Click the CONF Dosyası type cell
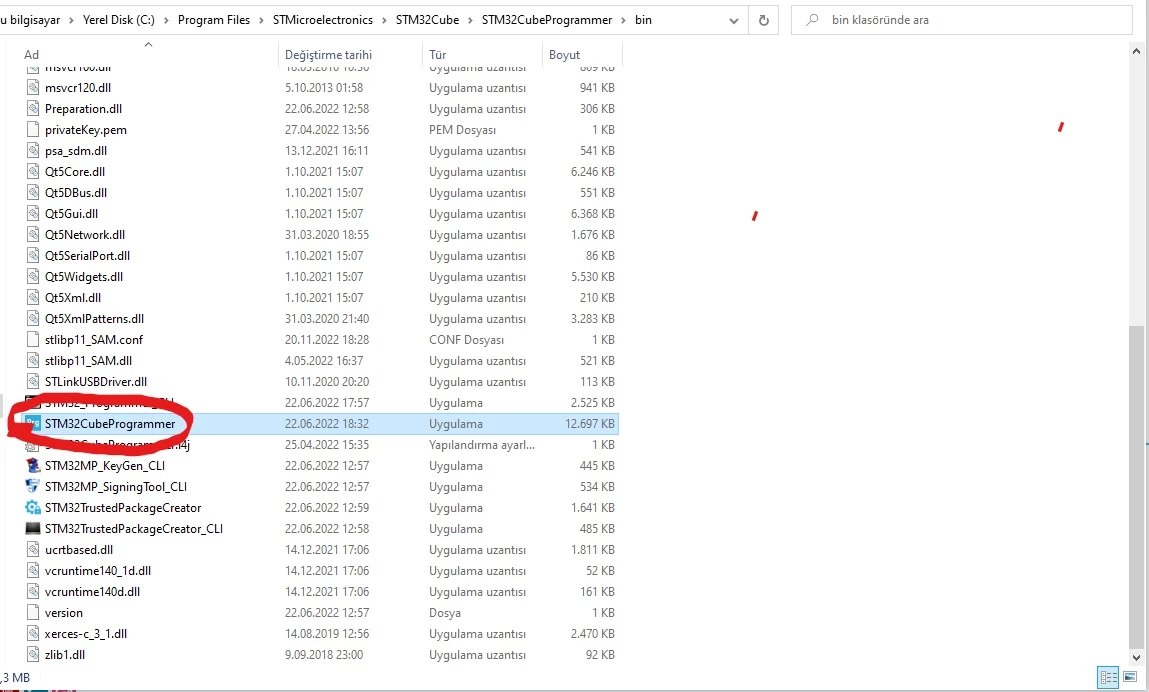1149x692 pixels. coord(467,340)
